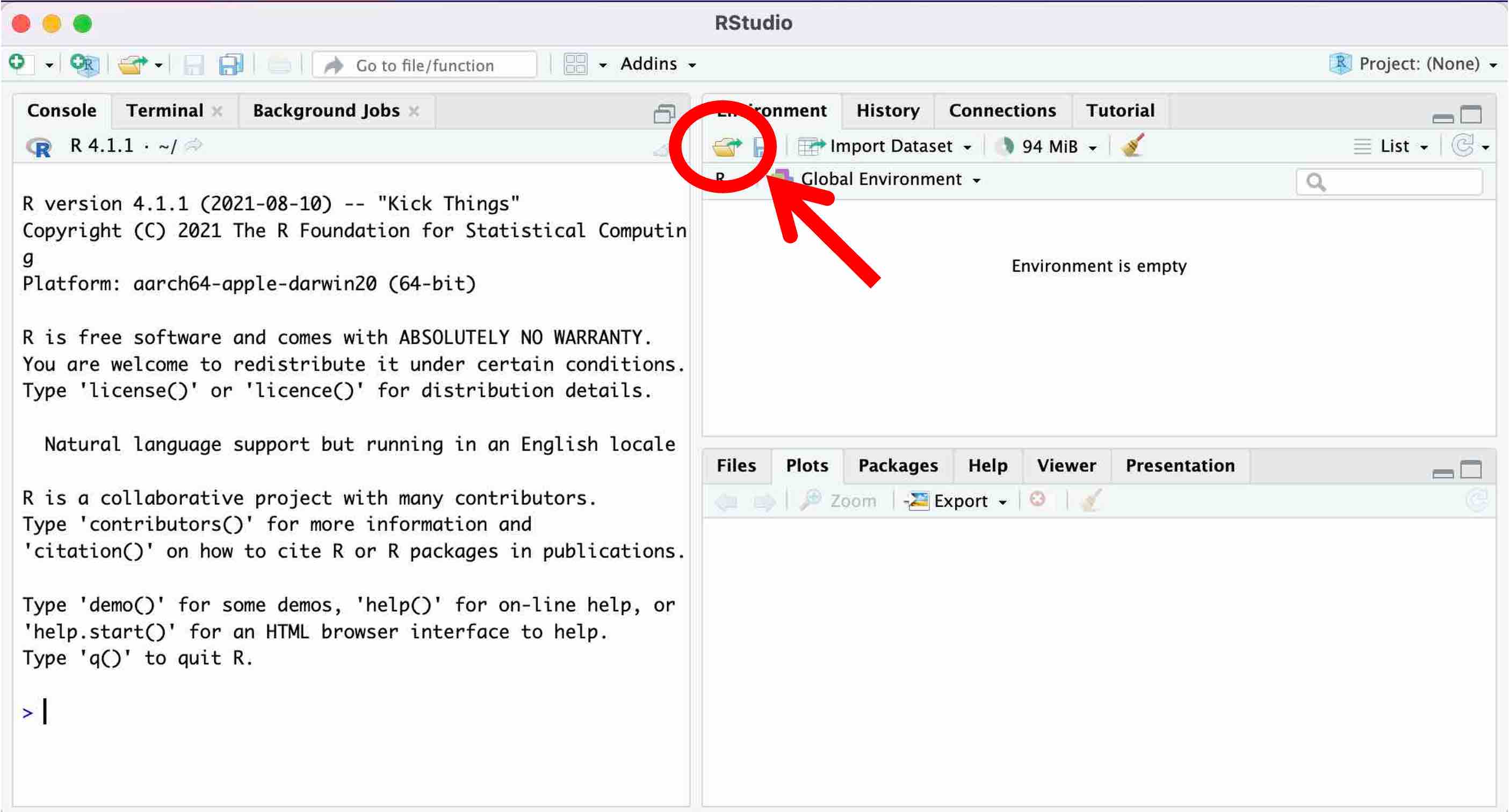Click the Environment is empty text
Viewport: 1509px width, 812px height.
click(1099, 266)
